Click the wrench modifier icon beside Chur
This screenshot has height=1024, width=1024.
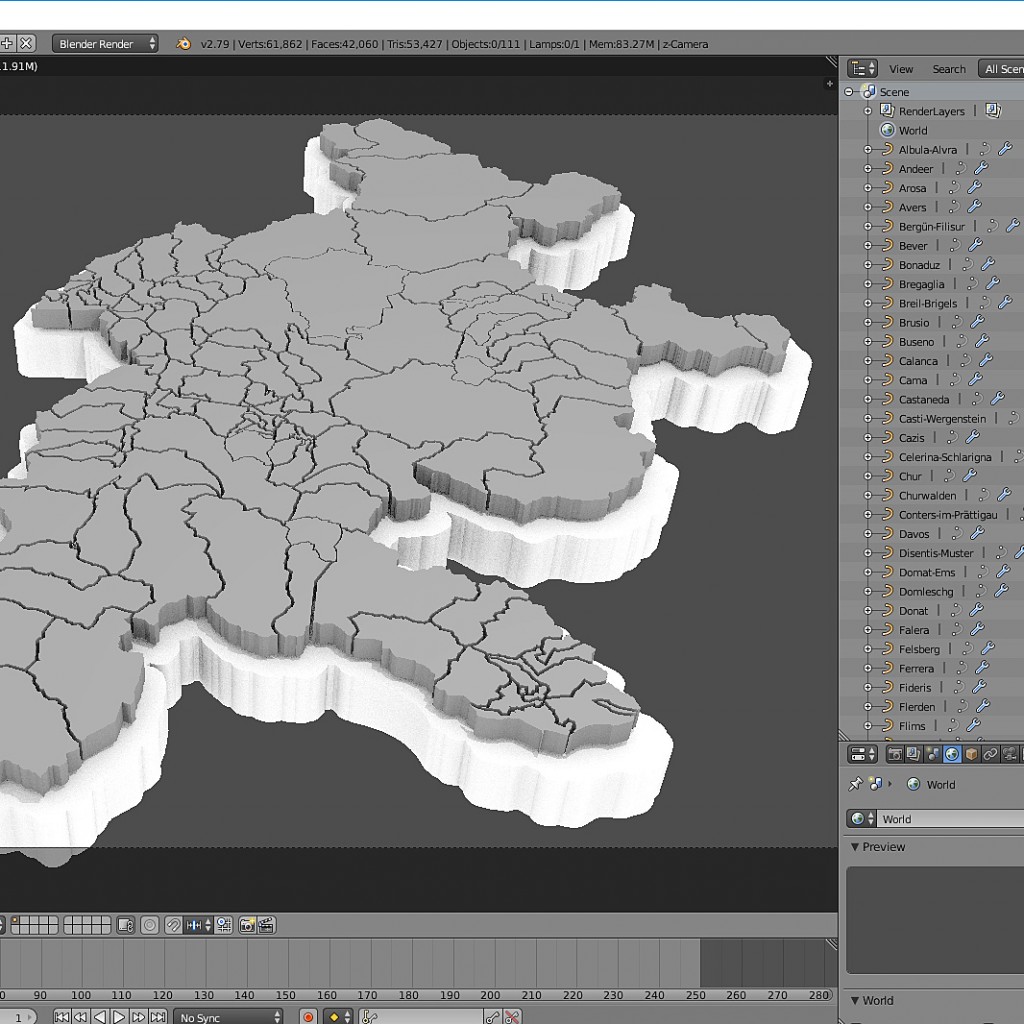point(970,476)
